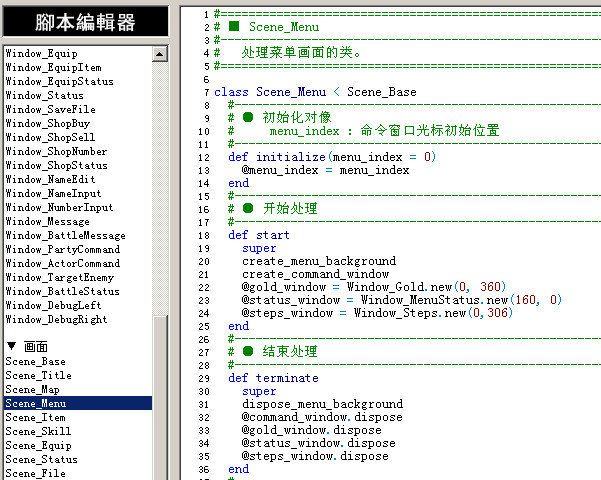Screen dimensions: 601x480
Task: Click '@steps_window = Window_Steps.new' line
Action: [377, 313]
